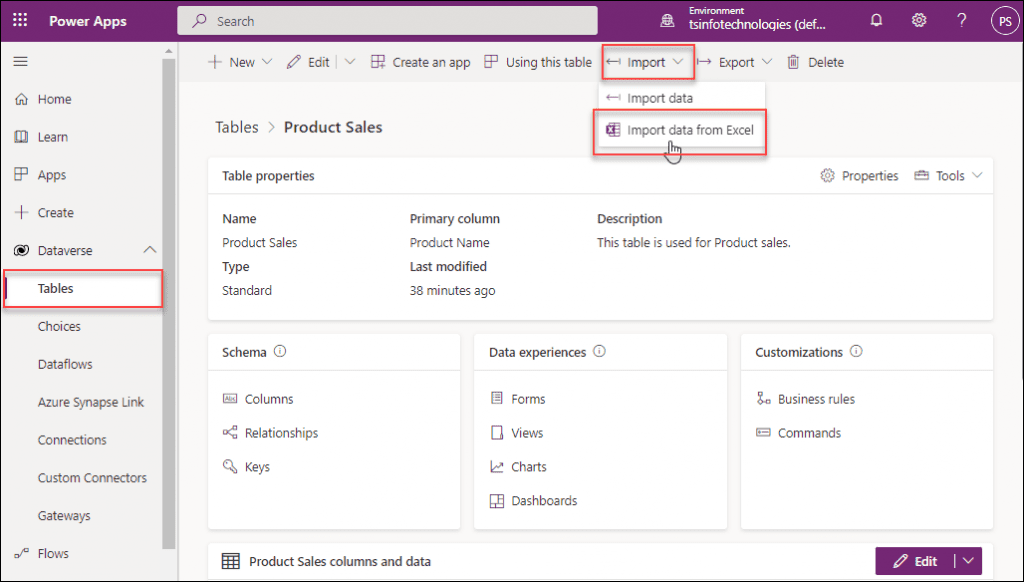Click the notifications bell icon

click(x=876, y=21)
